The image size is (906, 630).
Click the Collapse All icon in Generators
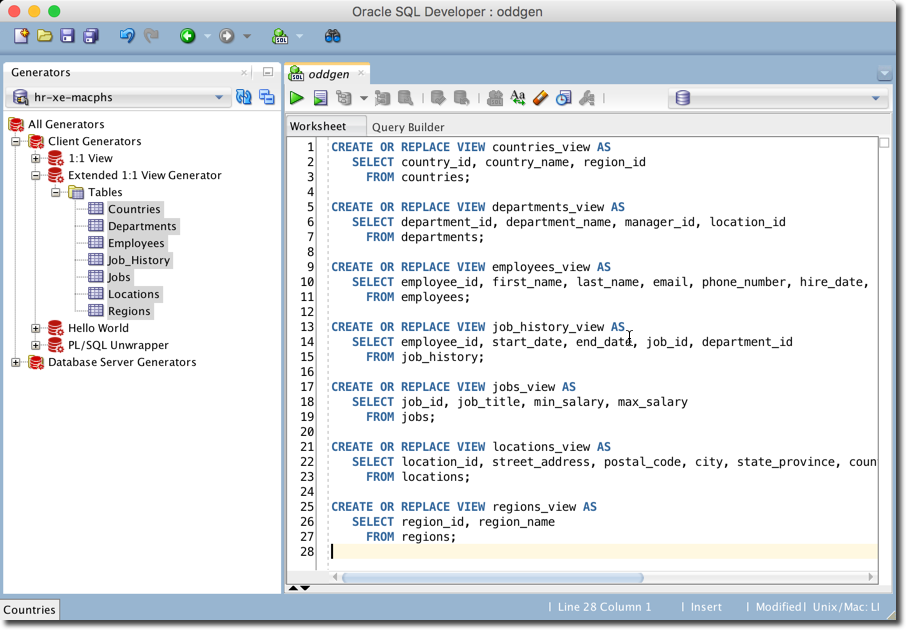pos(267,97)
